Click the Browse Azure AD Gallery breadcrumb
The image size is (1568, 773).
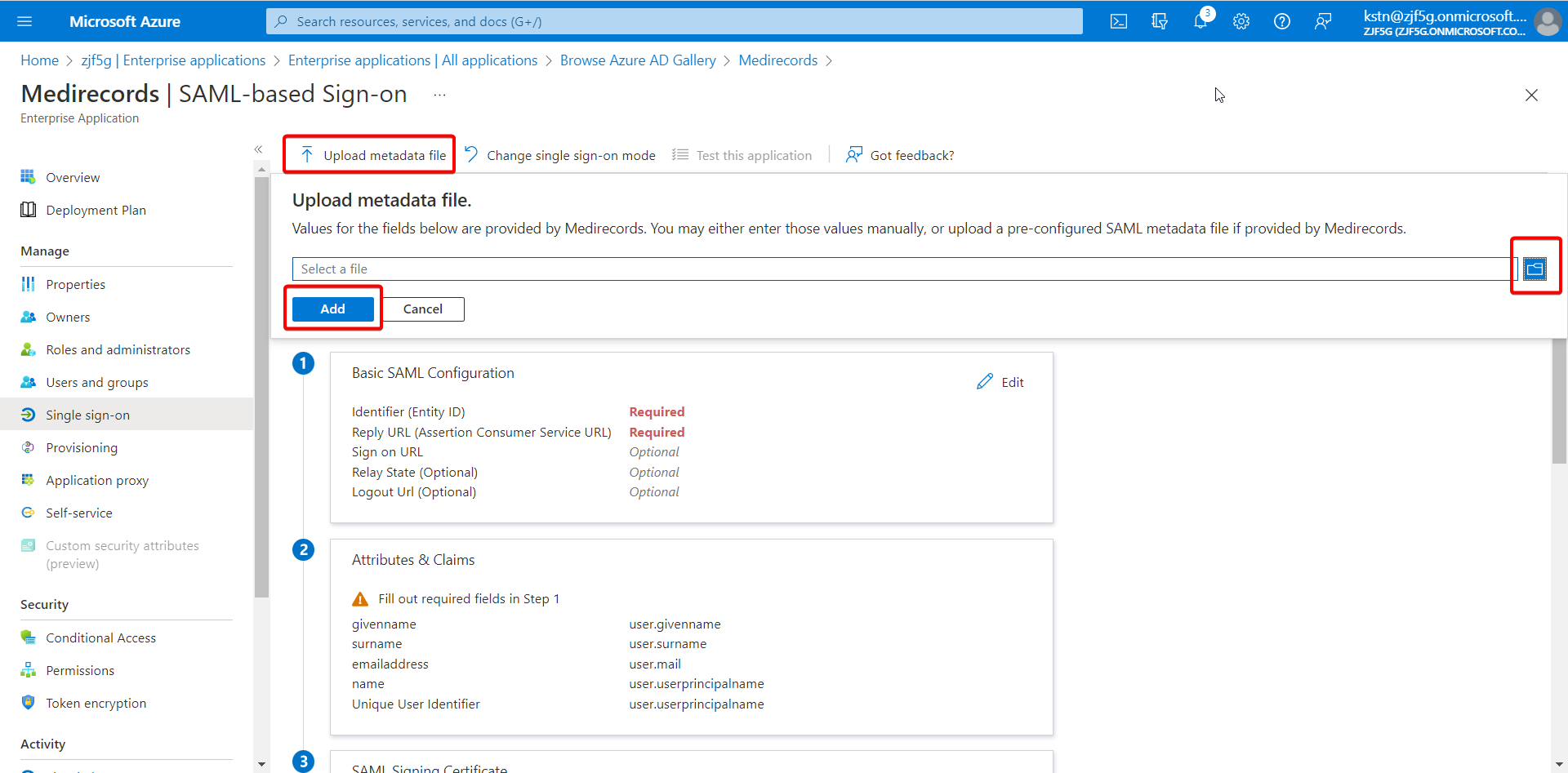(x=638, y=60)
